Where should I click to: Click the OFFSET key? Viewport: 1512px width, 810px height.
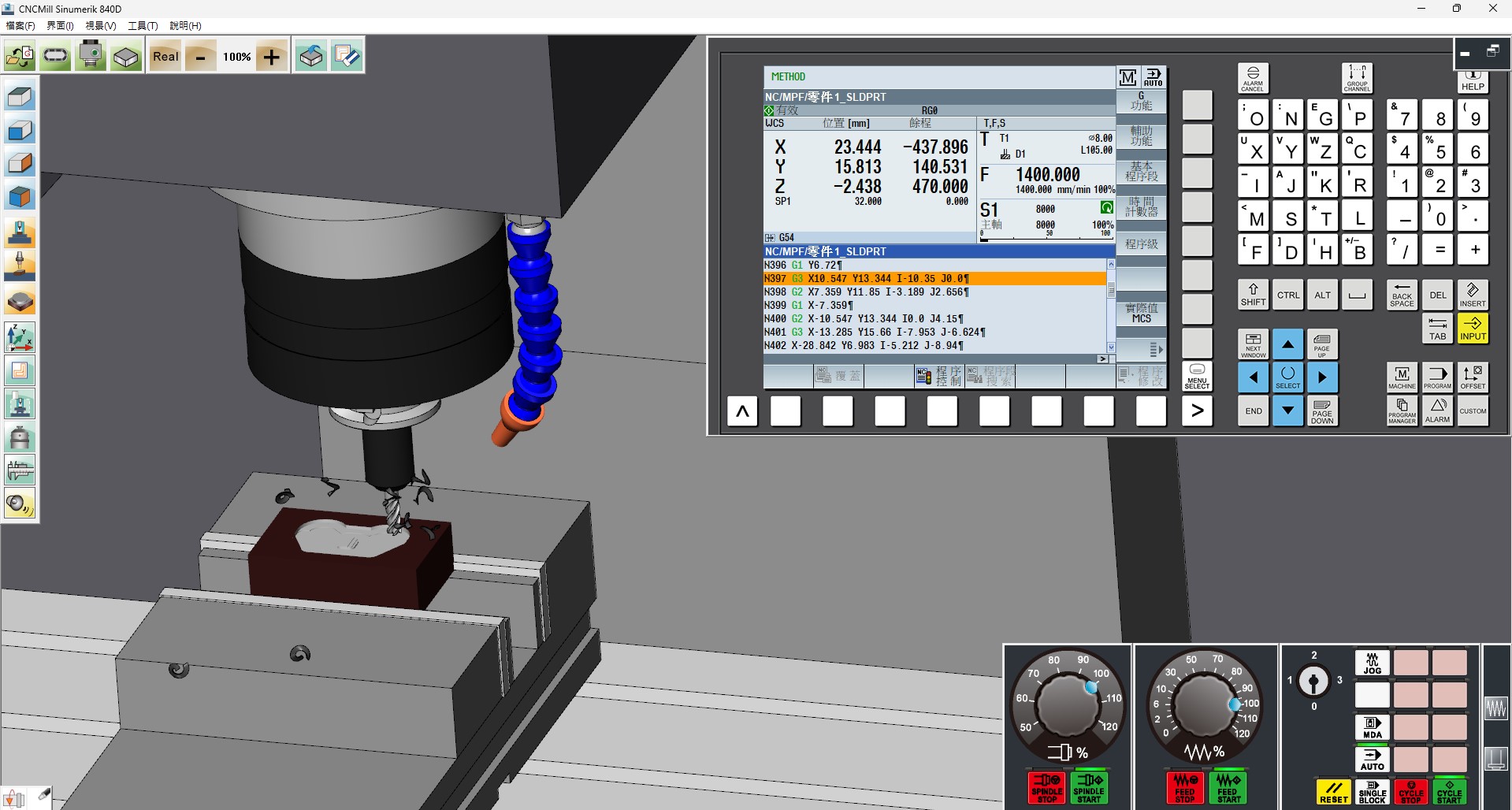pos(1473,378)
